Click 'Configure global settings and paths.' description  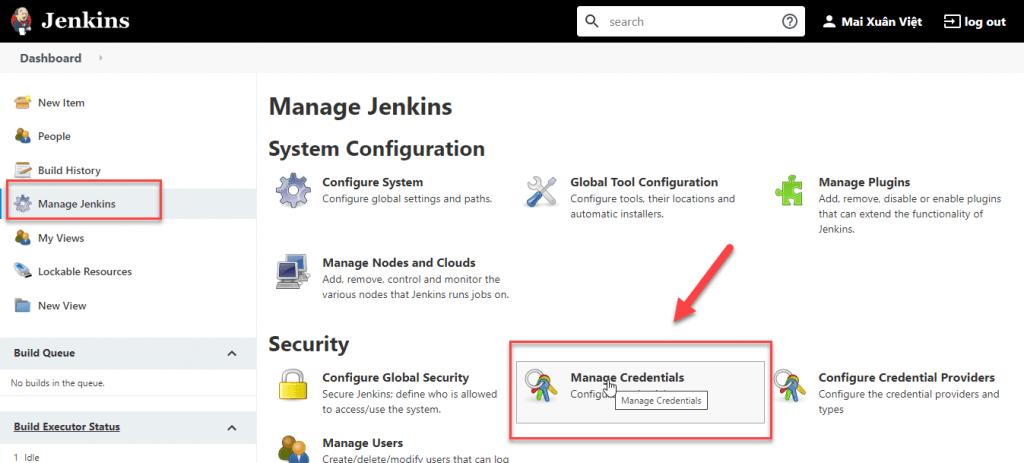(407, 198)
